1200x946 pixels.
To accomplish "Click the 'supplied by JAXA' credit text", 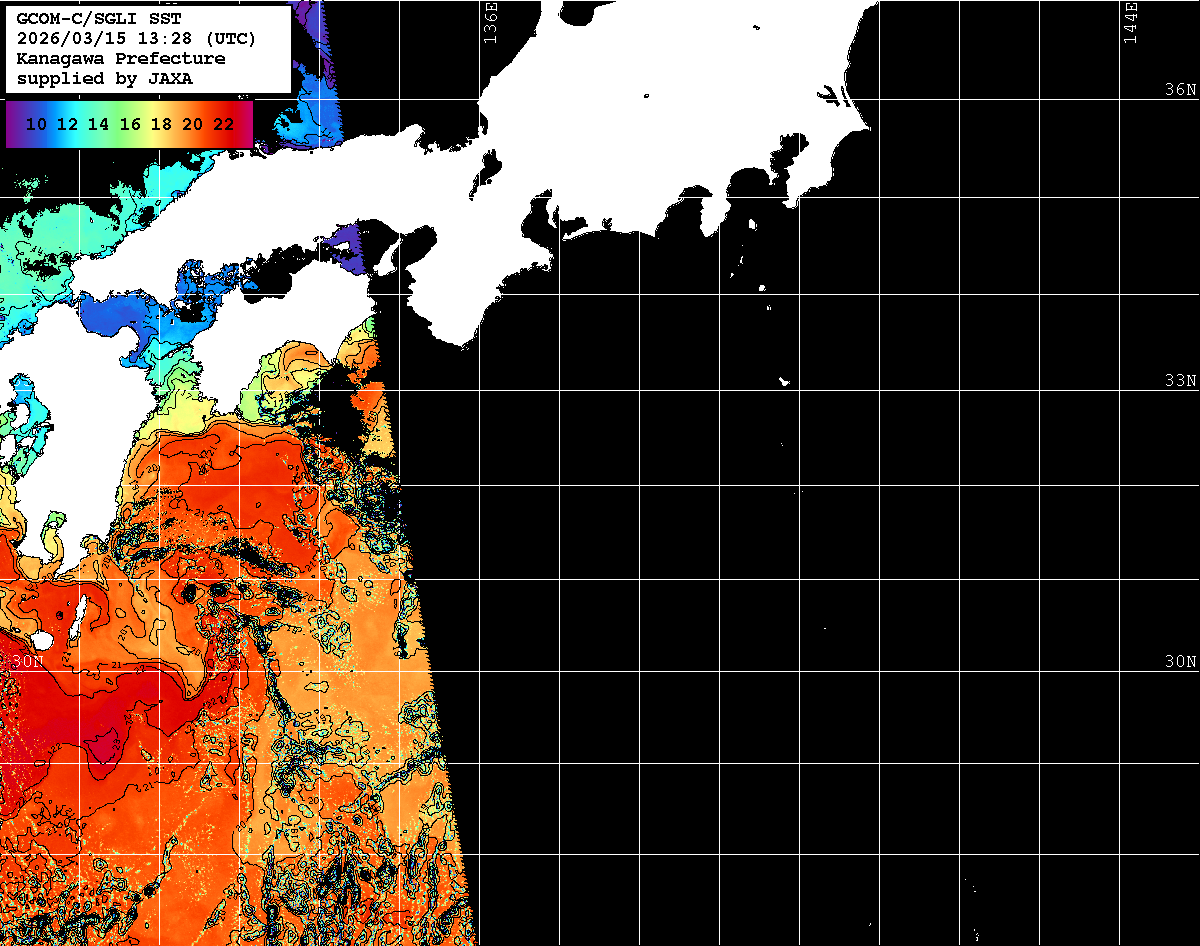I will coord(105,79).
